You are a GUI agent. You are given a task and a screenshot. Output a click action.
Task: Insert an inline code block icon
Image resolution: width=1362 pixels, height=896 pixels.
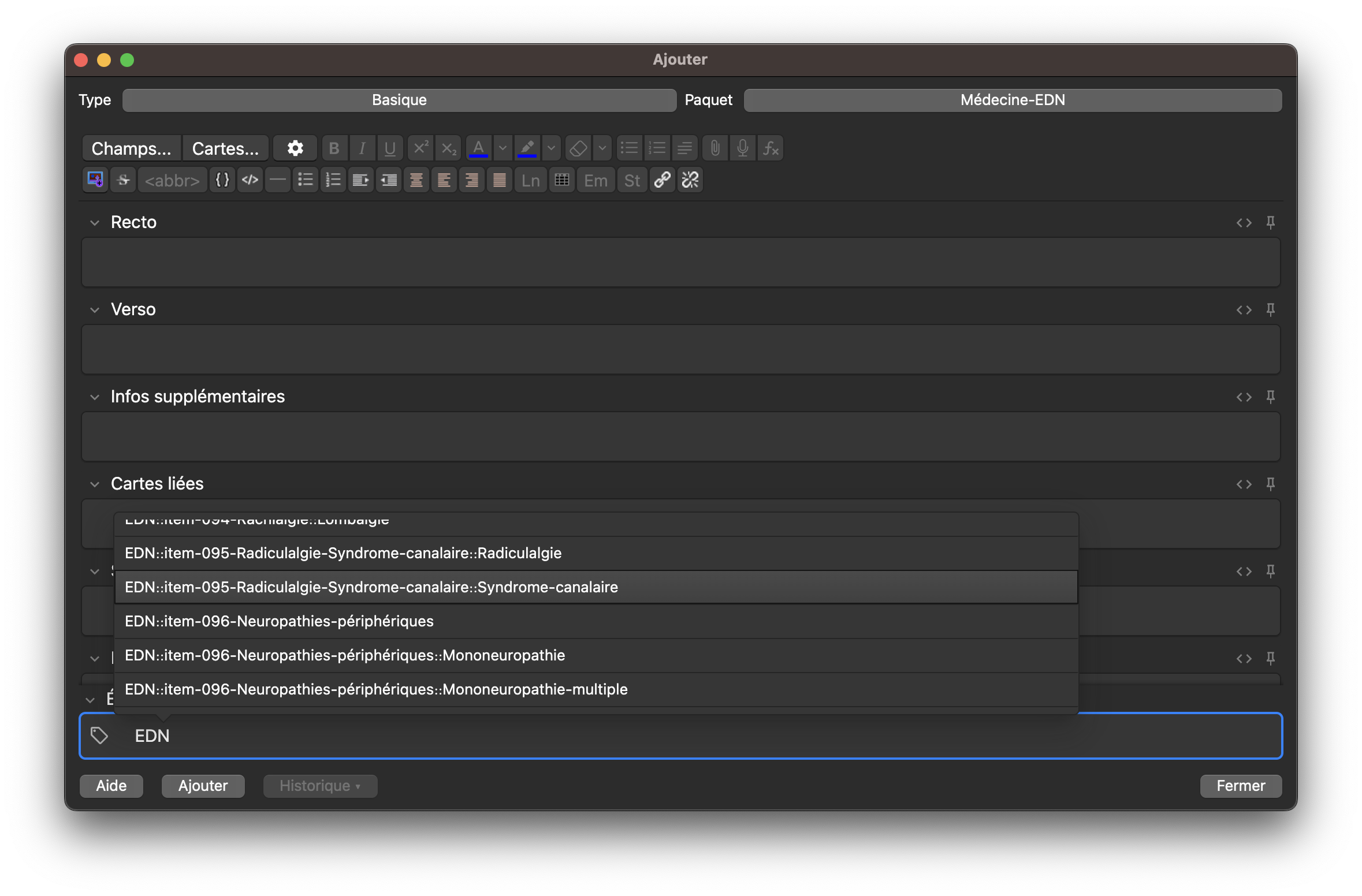pyautogui.click(x=250, y=180)
